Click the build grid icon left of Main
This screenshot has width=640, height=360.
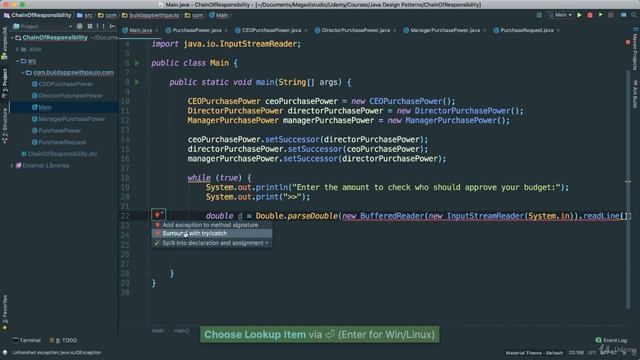[539, 15]
